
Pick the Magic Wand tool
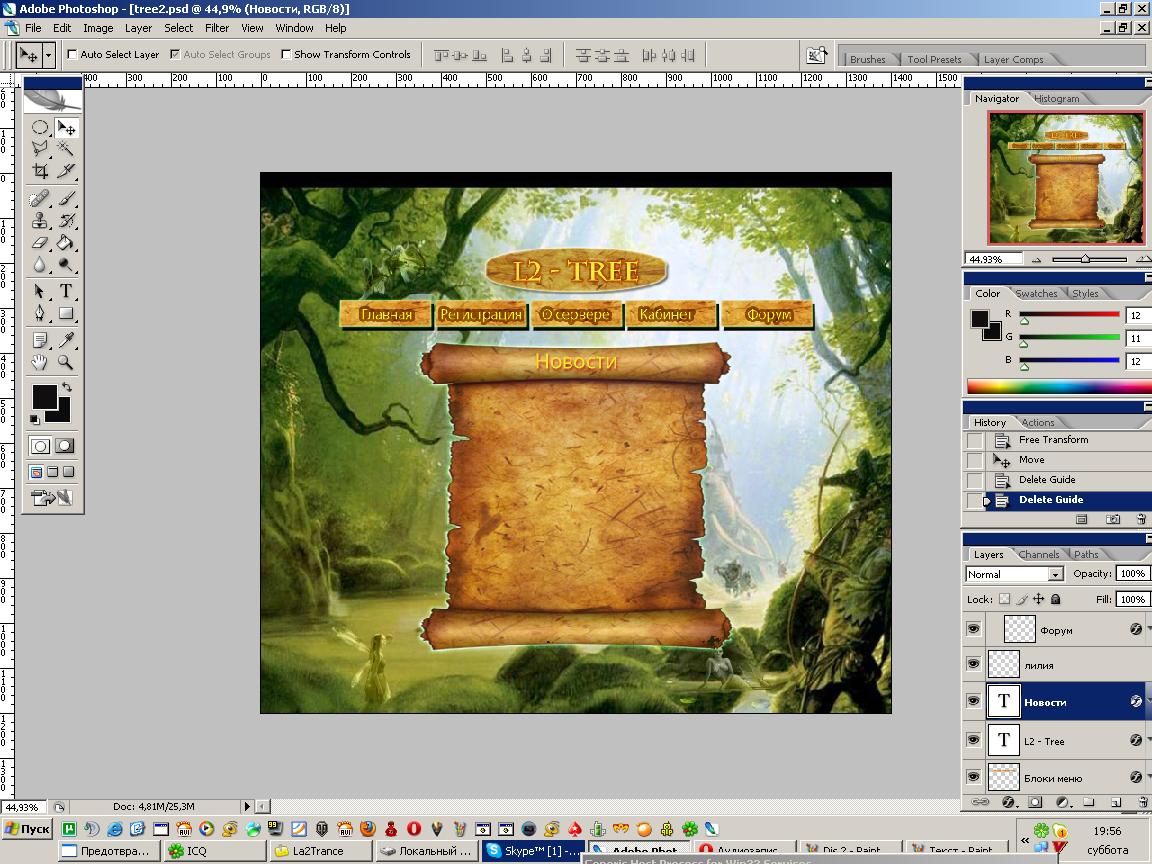[66, 149]
